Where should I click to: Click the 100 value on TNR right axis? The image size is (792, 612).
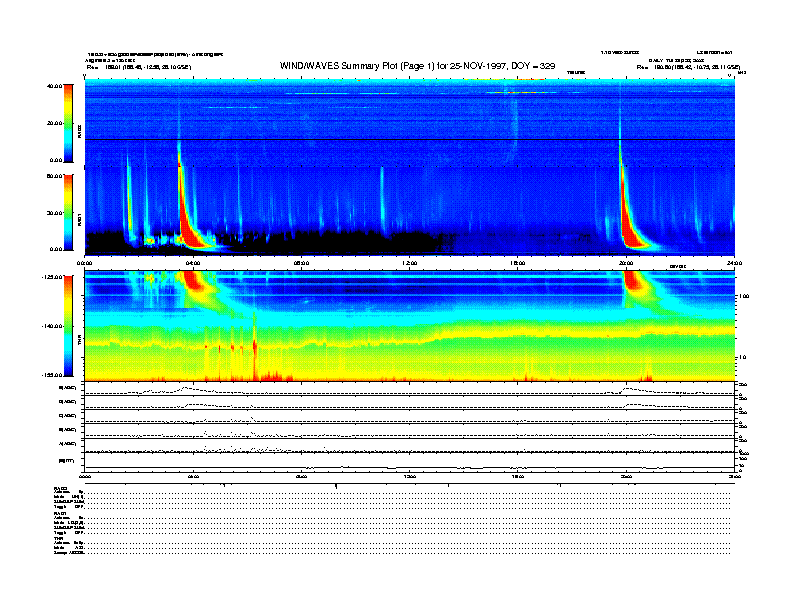tap(744, 296)
